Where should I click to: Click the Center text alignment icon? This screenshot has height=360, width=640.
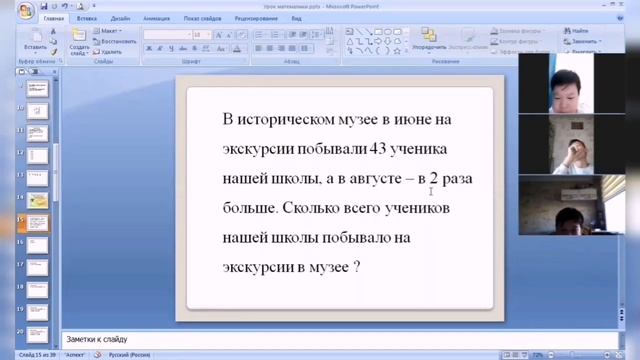pos(269,49)
